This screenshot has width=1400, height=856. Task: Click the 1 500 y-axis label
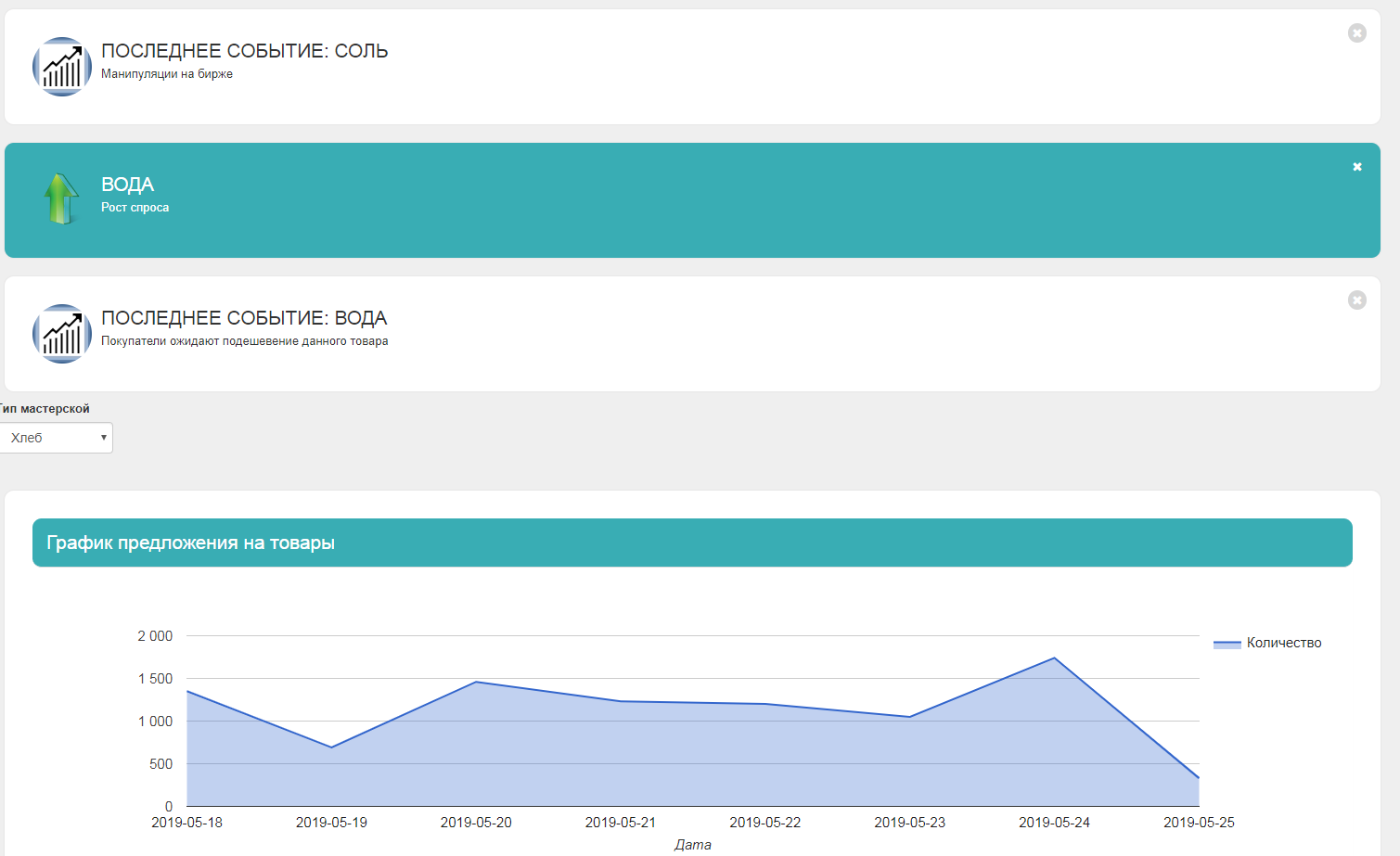[155, 679]
